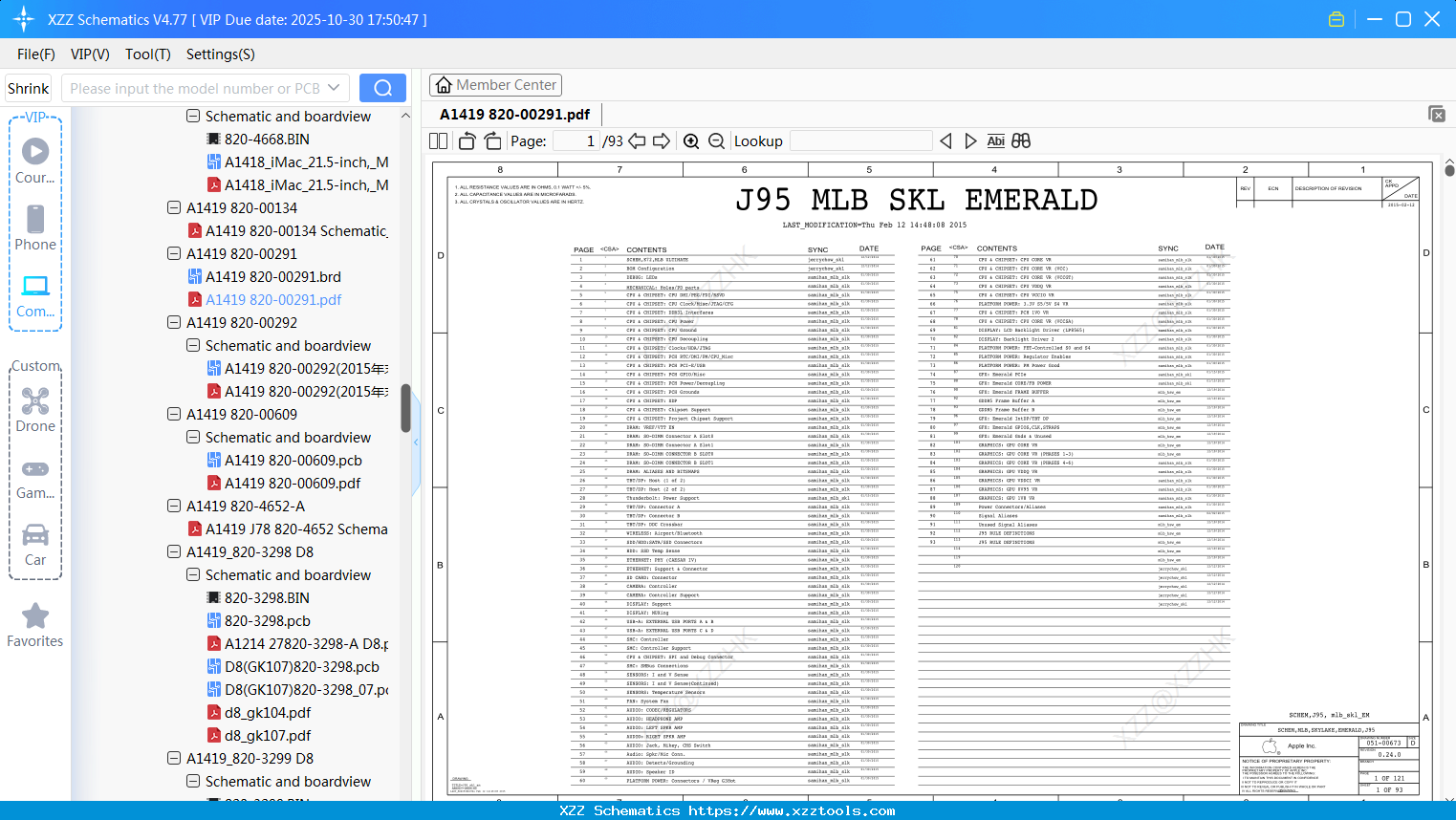Click the file tree scroll-up arrow
Viewport: 1456px width, 820px height.
(405, 116)
